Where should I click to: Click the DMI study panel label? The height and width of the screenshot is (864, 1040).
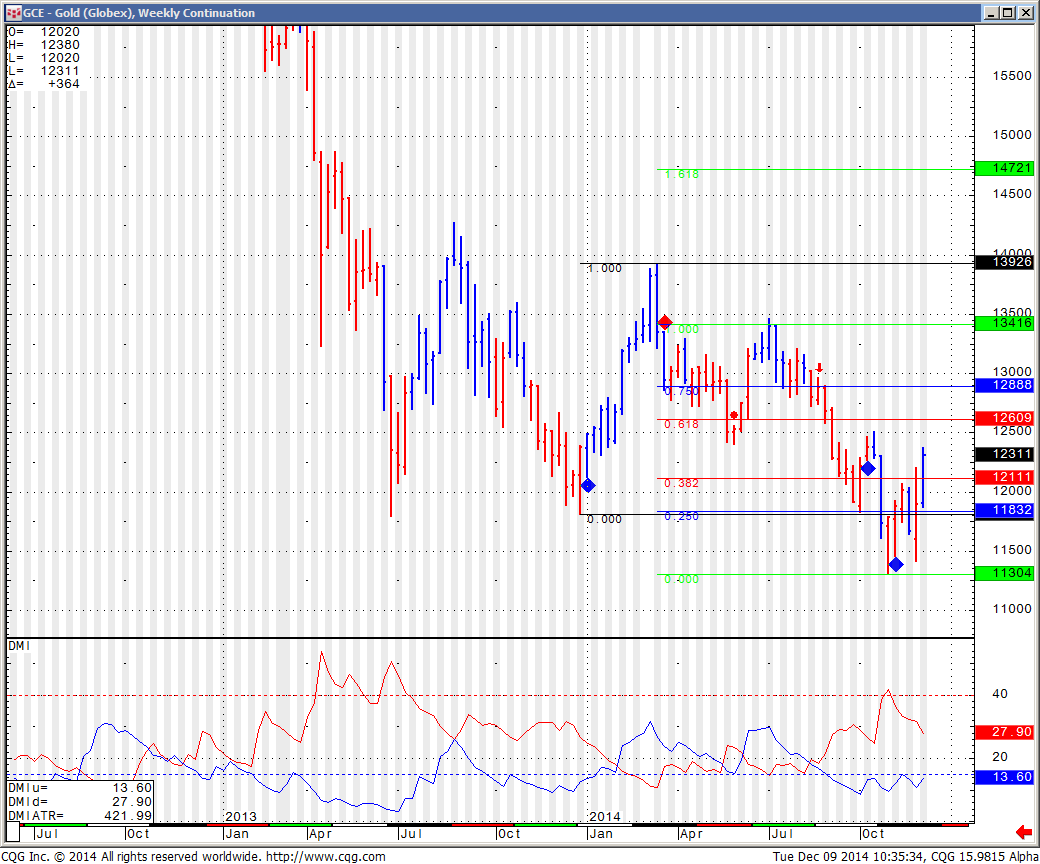click(x=20, y=646)
